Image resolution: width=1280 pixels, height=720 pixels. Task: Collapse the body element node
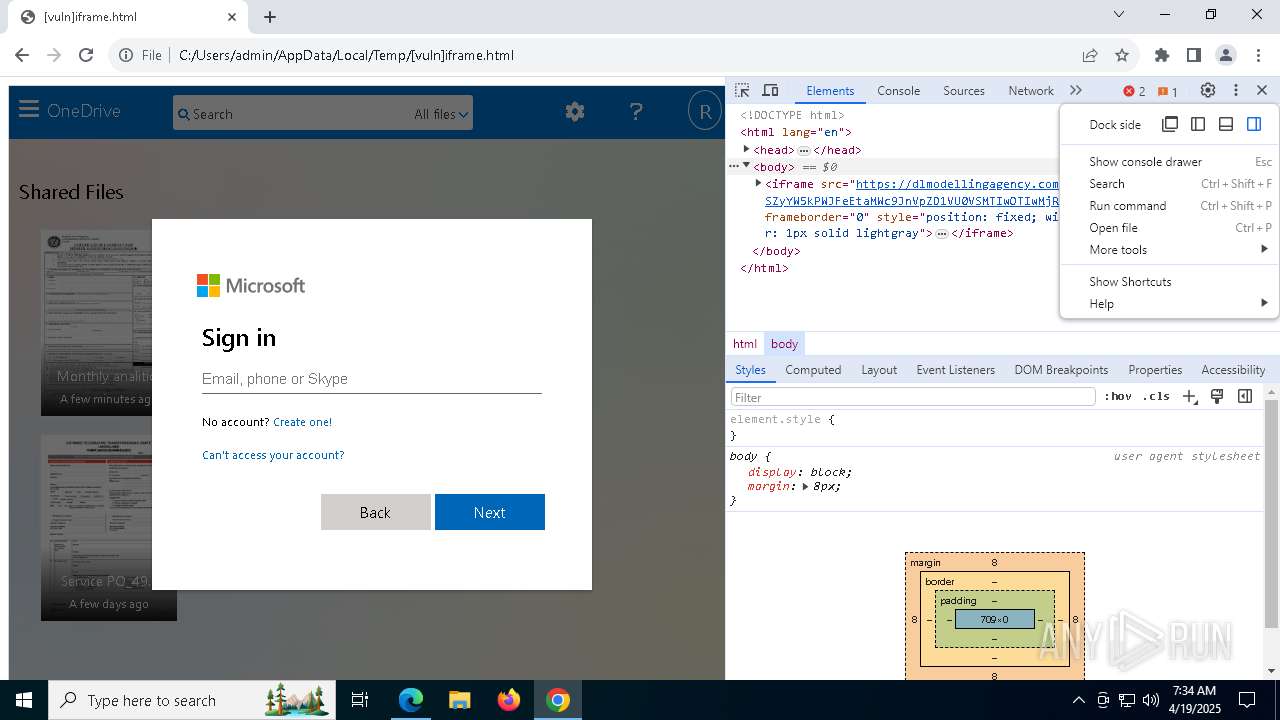[x=746, y=166]
